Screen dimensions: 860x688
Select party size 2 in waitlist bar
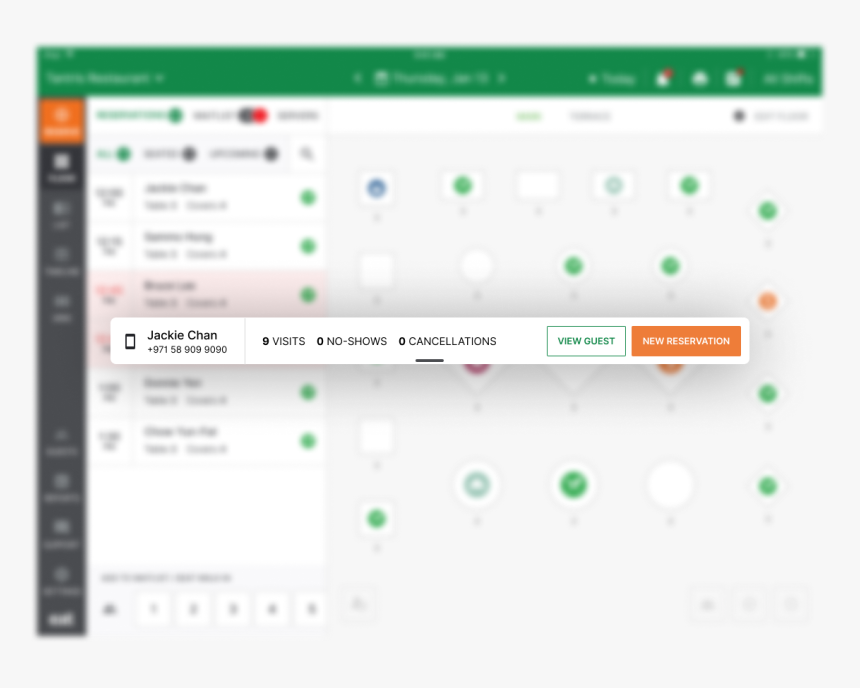pos(193,608)
